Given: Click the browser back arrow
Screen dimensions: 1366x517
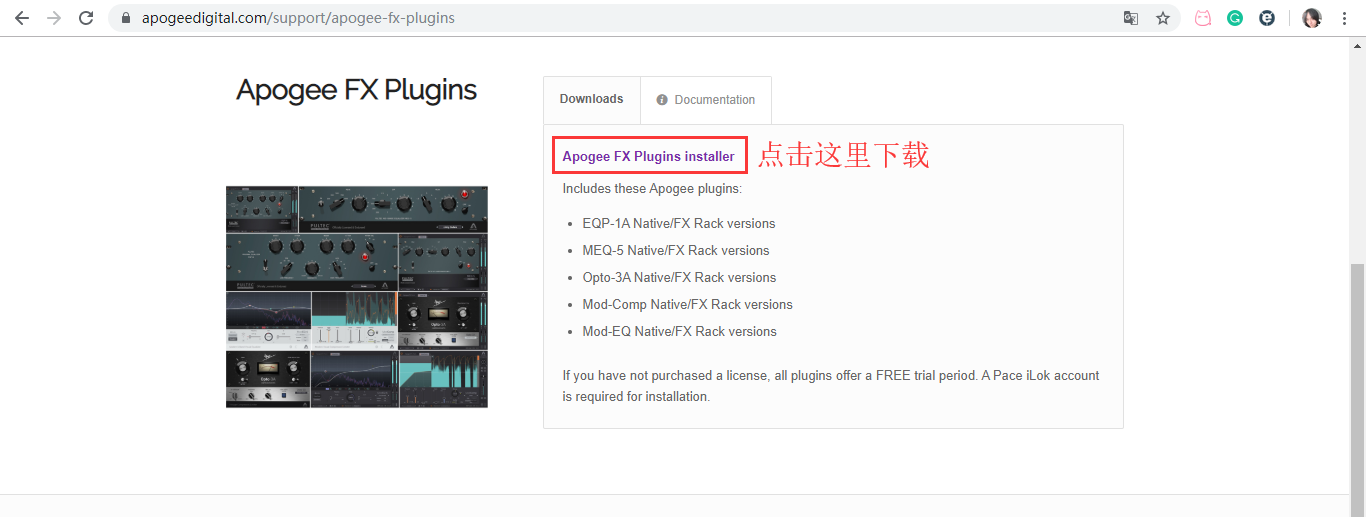Looking at the screenshot, I should (21, 18).
